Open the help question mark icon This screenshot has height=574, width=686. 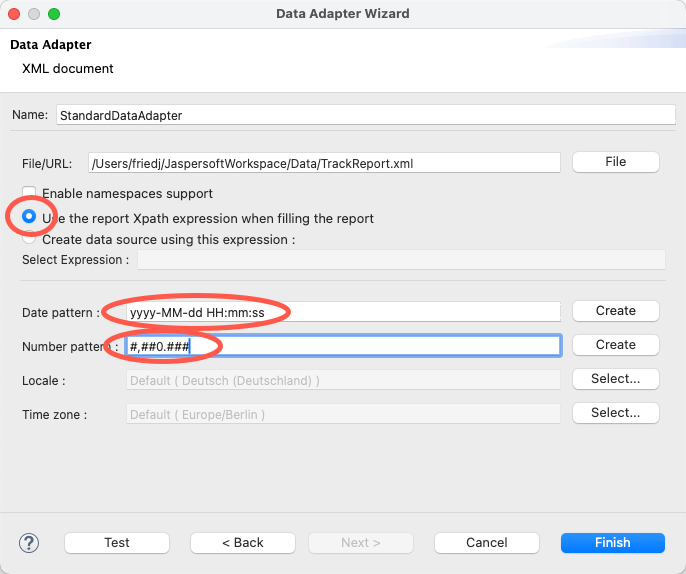pos(29,542)
